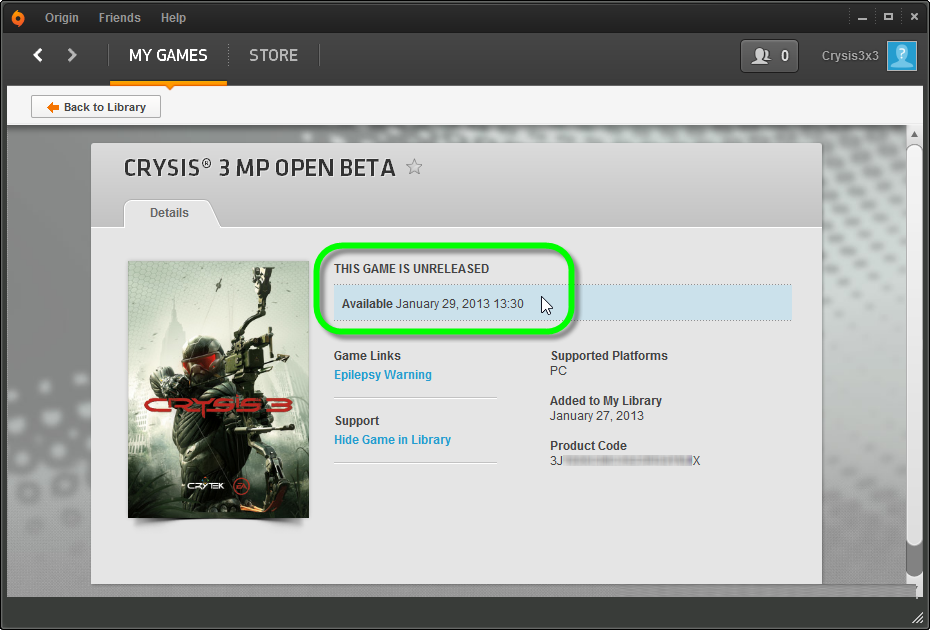The image size is (930, 630).
Task: Switch to the STORE tab
Action: pyautogui.click(x=273, y=55)
